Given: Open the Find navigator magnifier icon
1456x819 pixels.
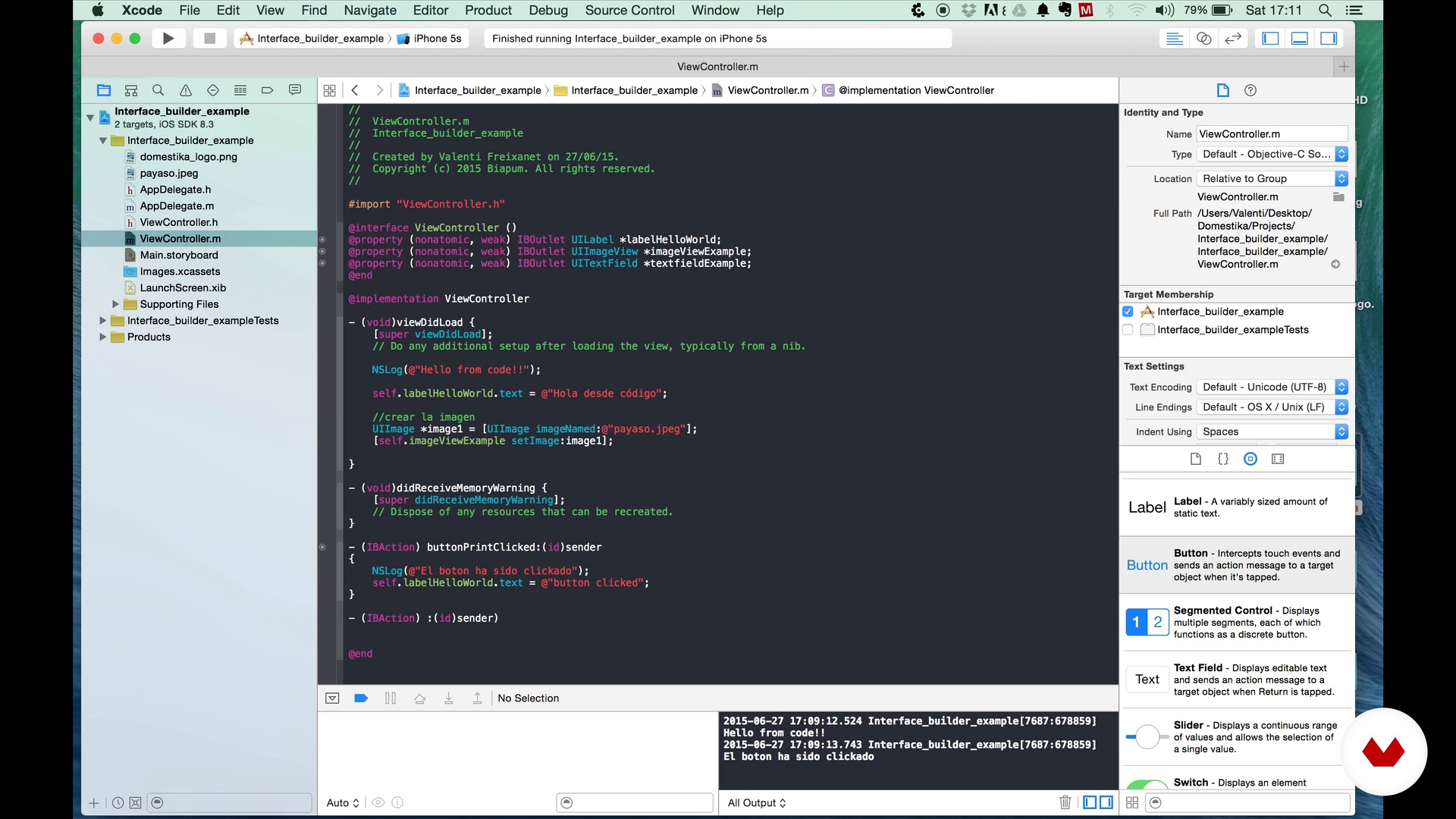Looking at the screenshot, I should (x=158, y=90).
